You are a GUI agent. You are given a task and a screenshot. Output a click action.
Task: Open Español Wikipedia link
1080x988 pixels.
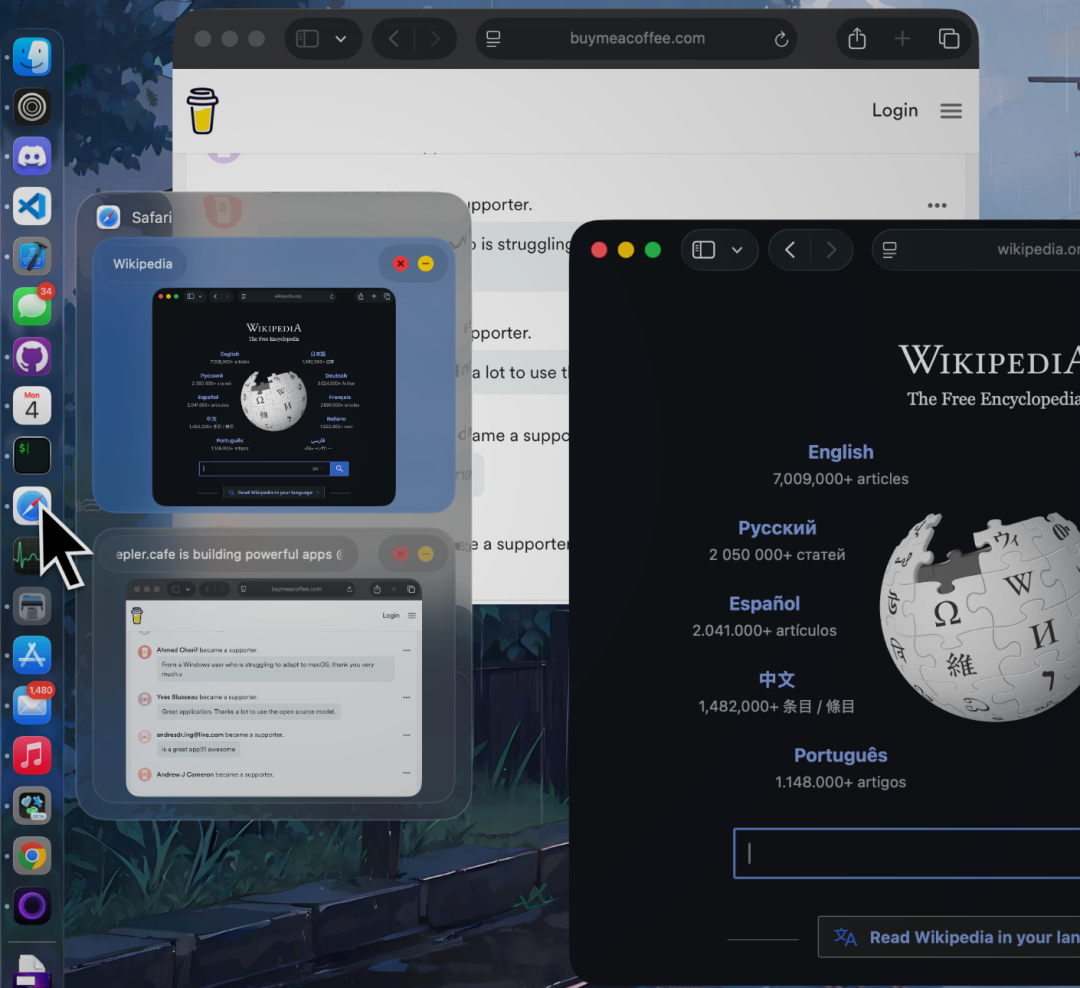[x=765, y=604]
